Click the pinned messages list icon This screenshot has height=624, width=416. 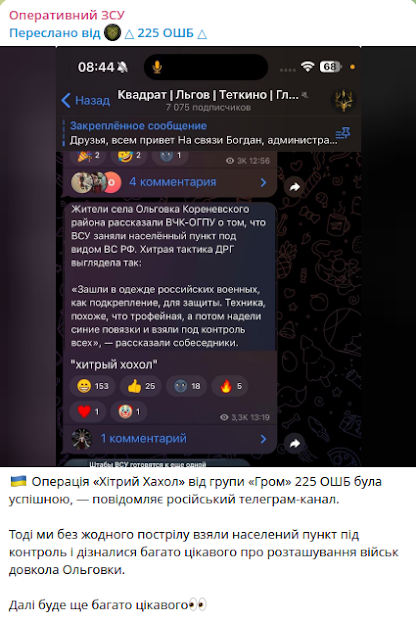coord(342,133)
